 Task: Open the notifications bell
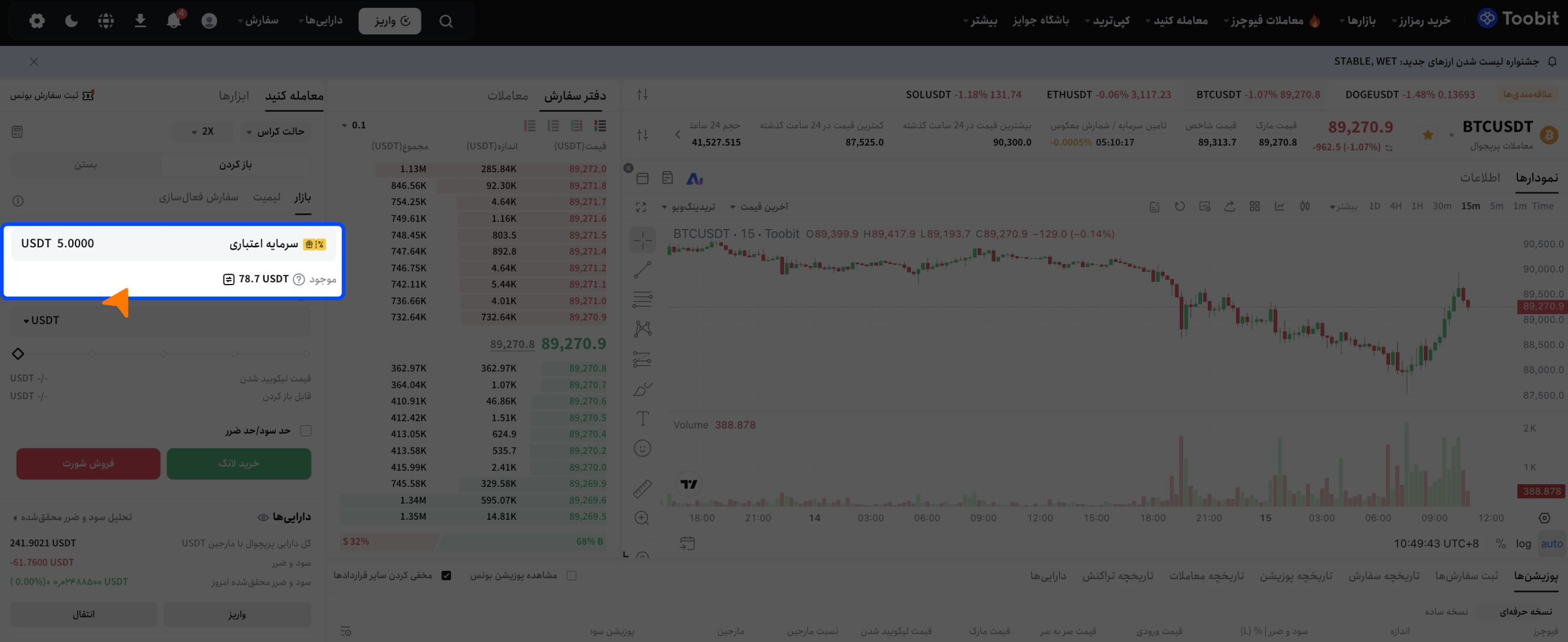click(x=173, y=21)
